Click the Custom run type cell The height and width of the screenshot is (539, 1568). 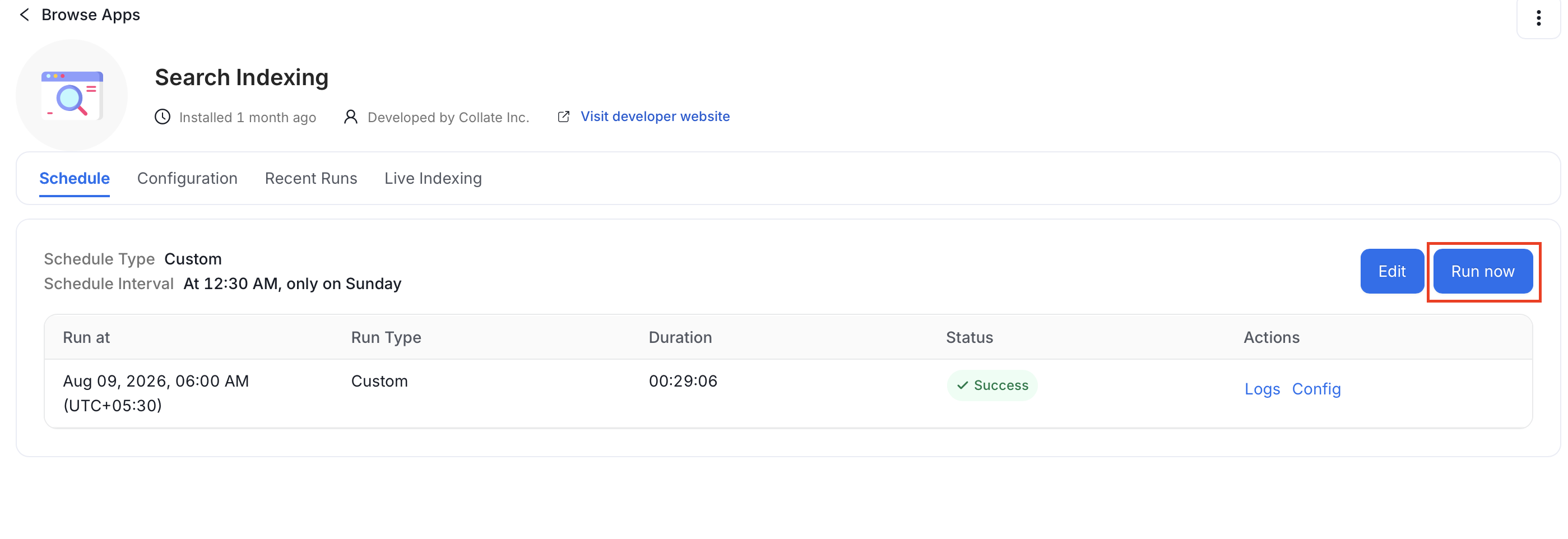379,382
